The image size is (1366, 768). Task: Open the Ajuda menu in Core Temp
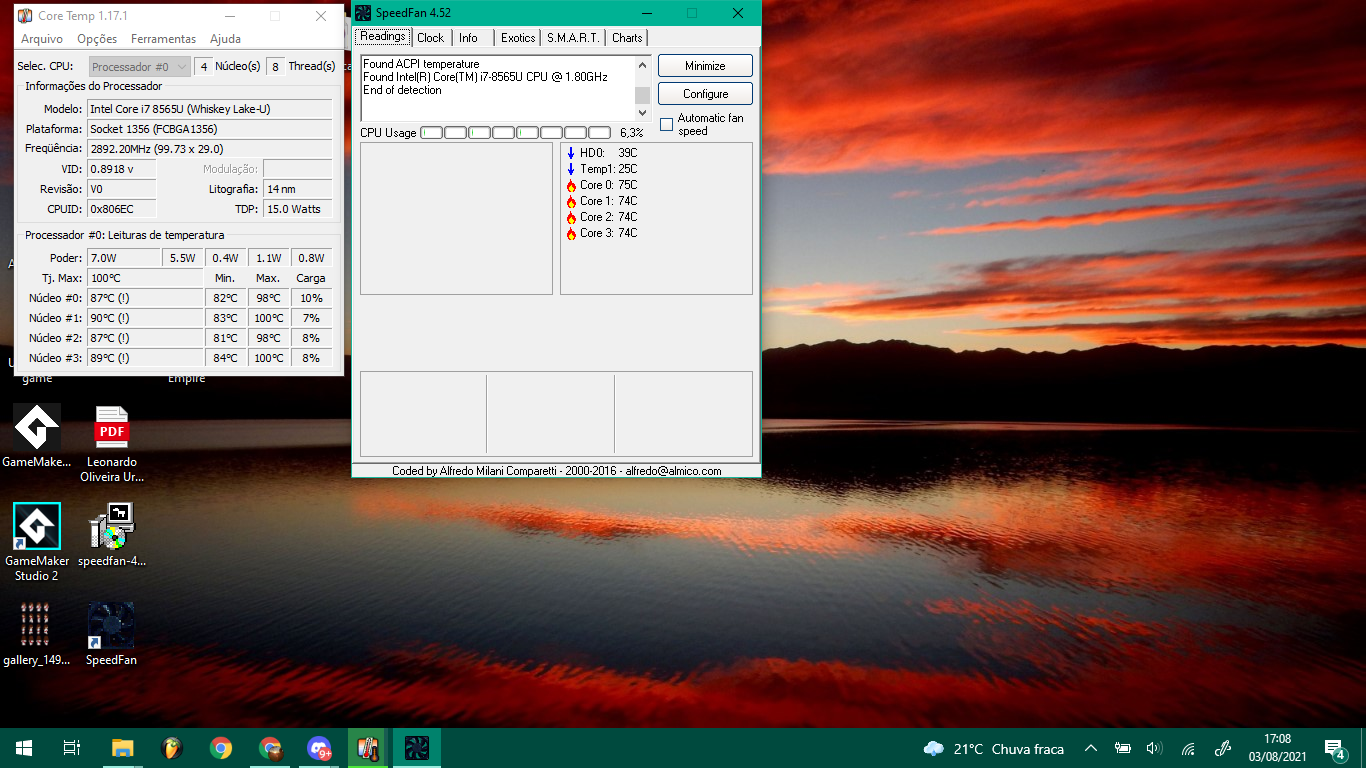226,39
